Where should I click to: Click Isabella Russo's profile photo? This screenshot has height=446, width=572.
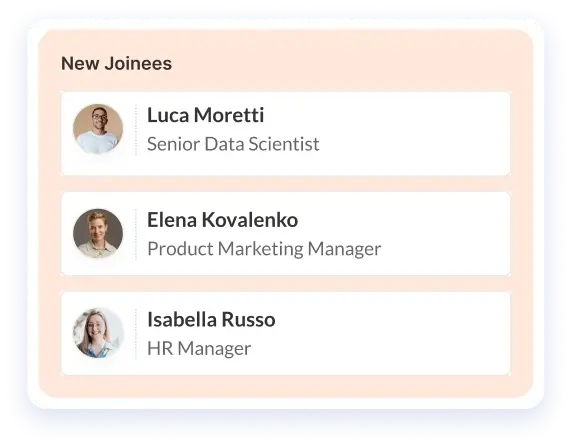[x=98, y=333]
